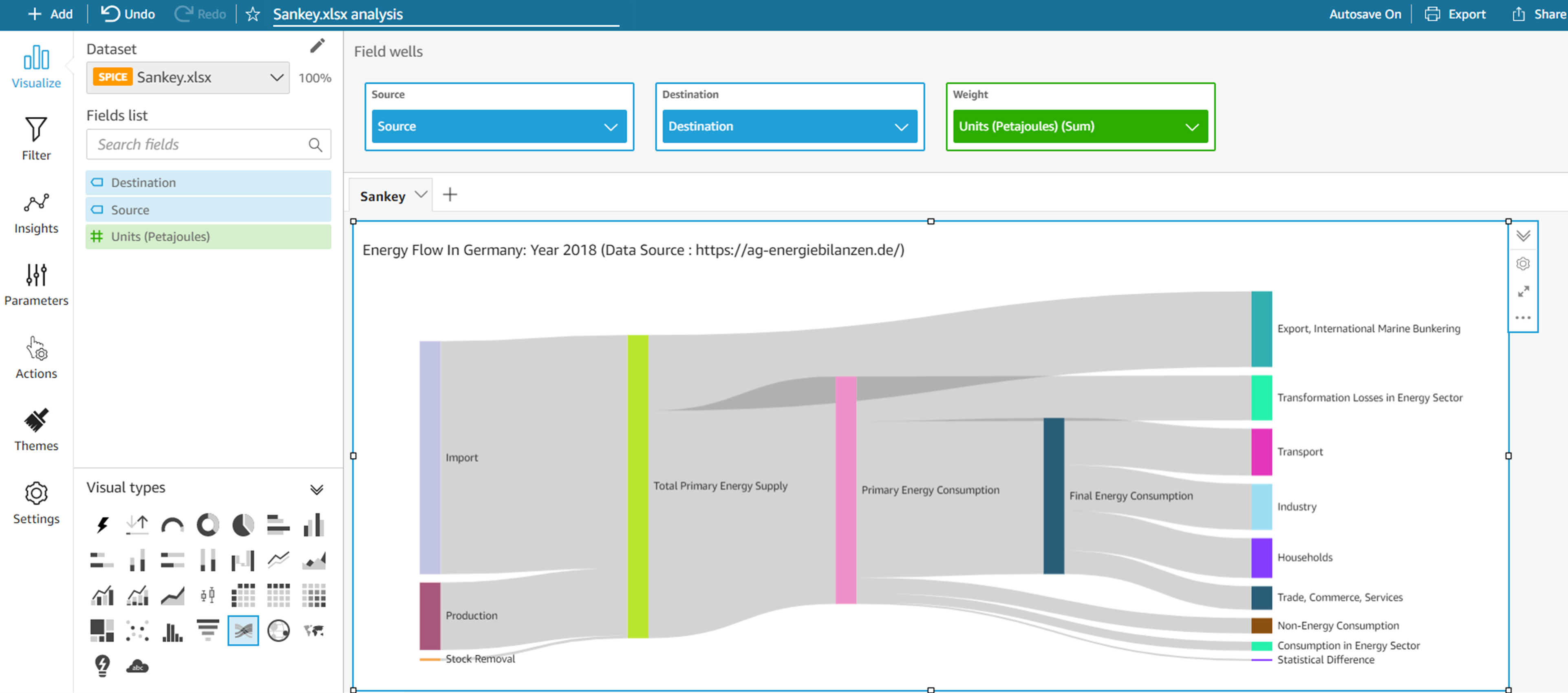Click the lime Total Primary Energy Supply node

637,486
